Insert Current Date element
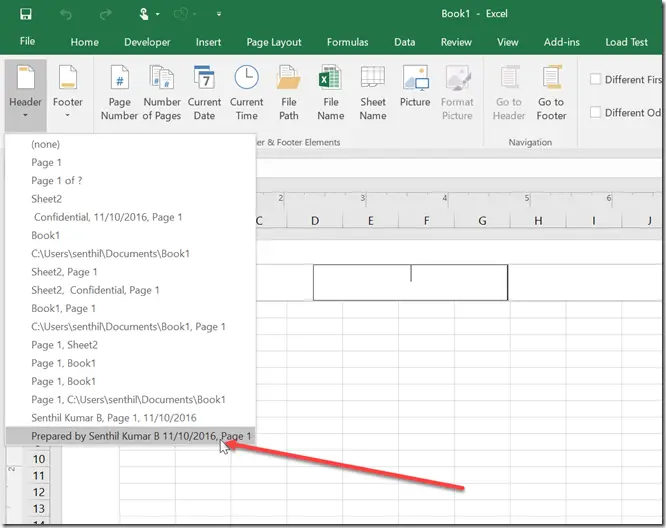 [204, 93]
